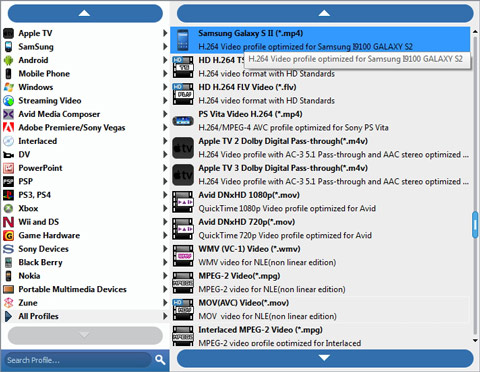Select Avid DNxHD 720p(*.mov) profile
The width and height of the screenshot is (480, 372).
[320, 229]
